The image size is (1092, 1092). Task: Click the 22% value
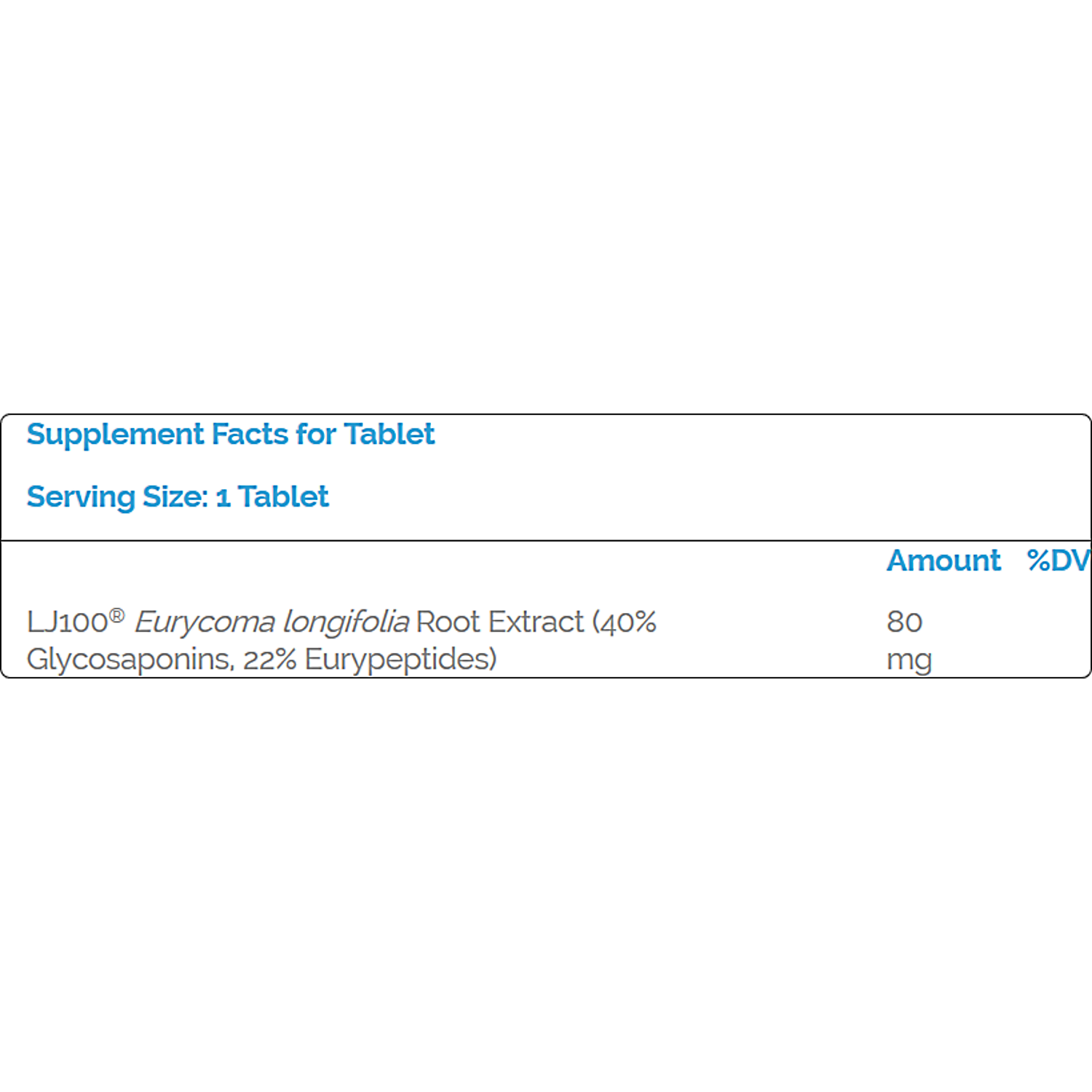(269, 660)
